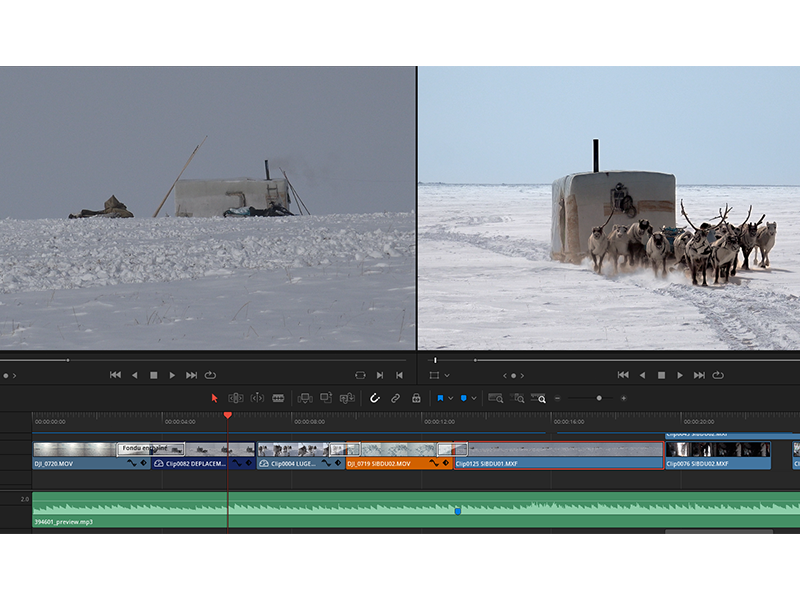Activate the Dynamic Trim Mode tool
This screenshot has height=600, width=800.
point(257,398)
